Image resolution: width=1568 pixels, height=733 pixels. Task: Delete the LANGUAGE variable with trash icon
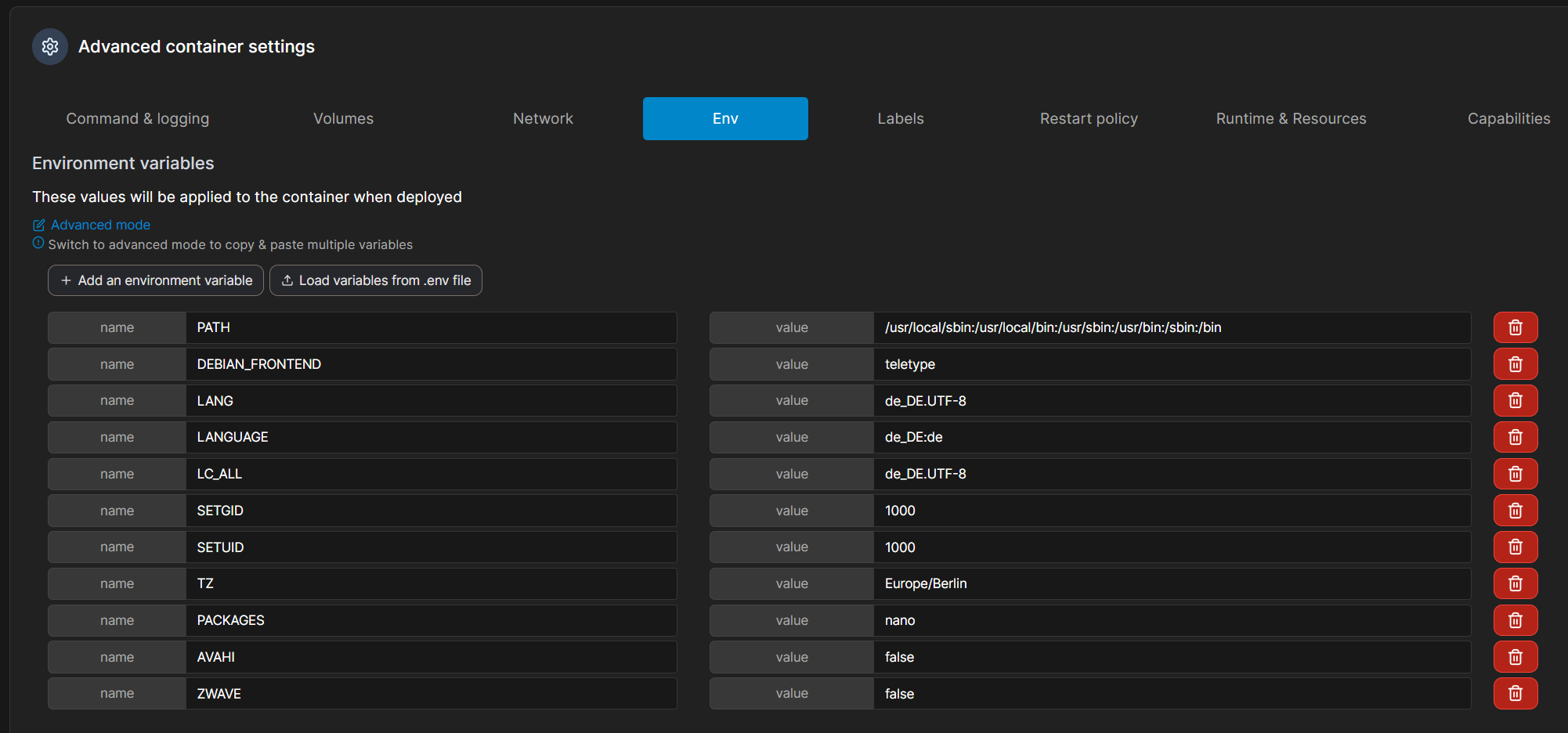click(x=1515, y=437)
